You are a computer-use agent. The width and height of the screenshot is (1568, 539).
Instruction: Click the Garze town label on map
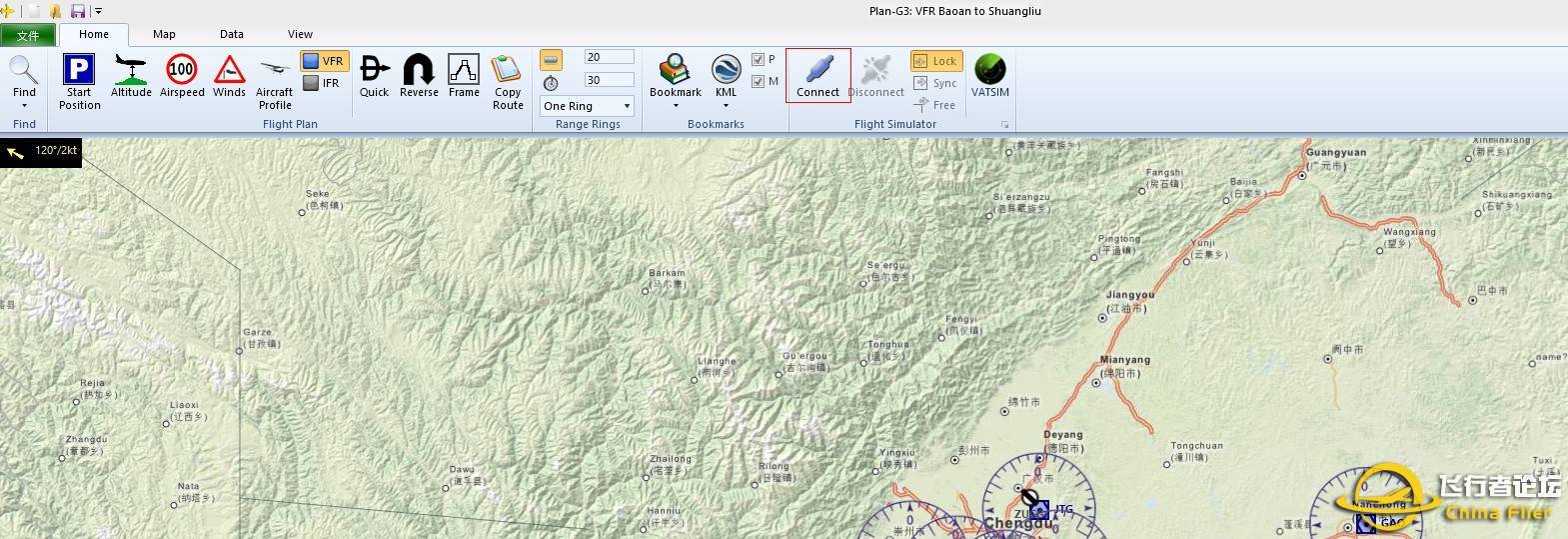[x=257, y=332]
